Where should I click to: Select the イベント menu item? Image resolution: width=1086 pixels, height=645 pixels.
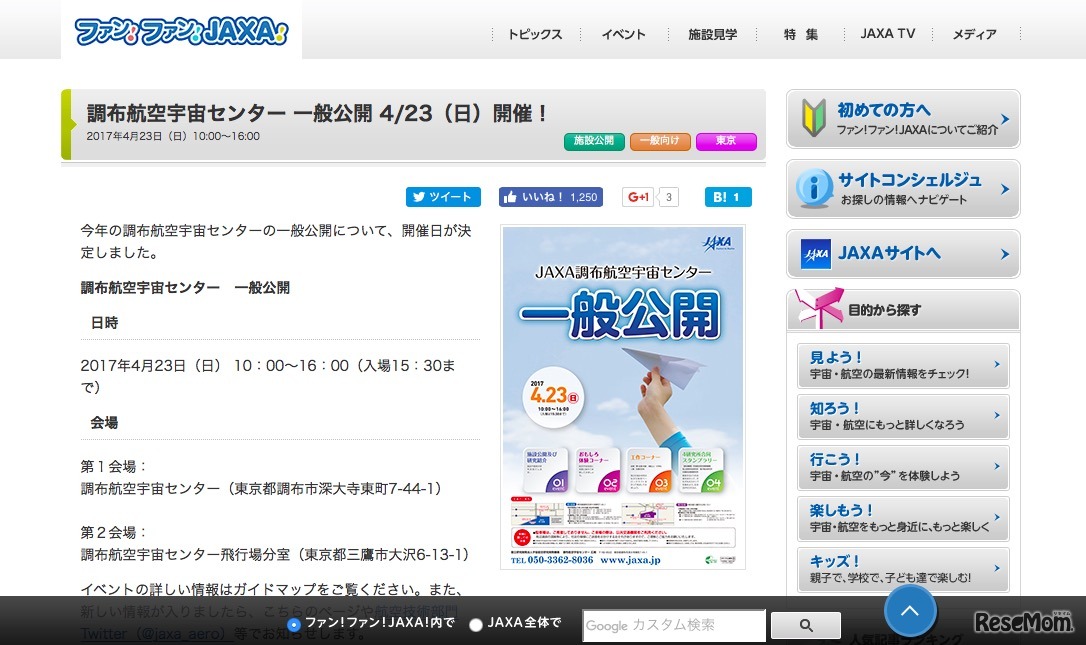coord(623,34)
